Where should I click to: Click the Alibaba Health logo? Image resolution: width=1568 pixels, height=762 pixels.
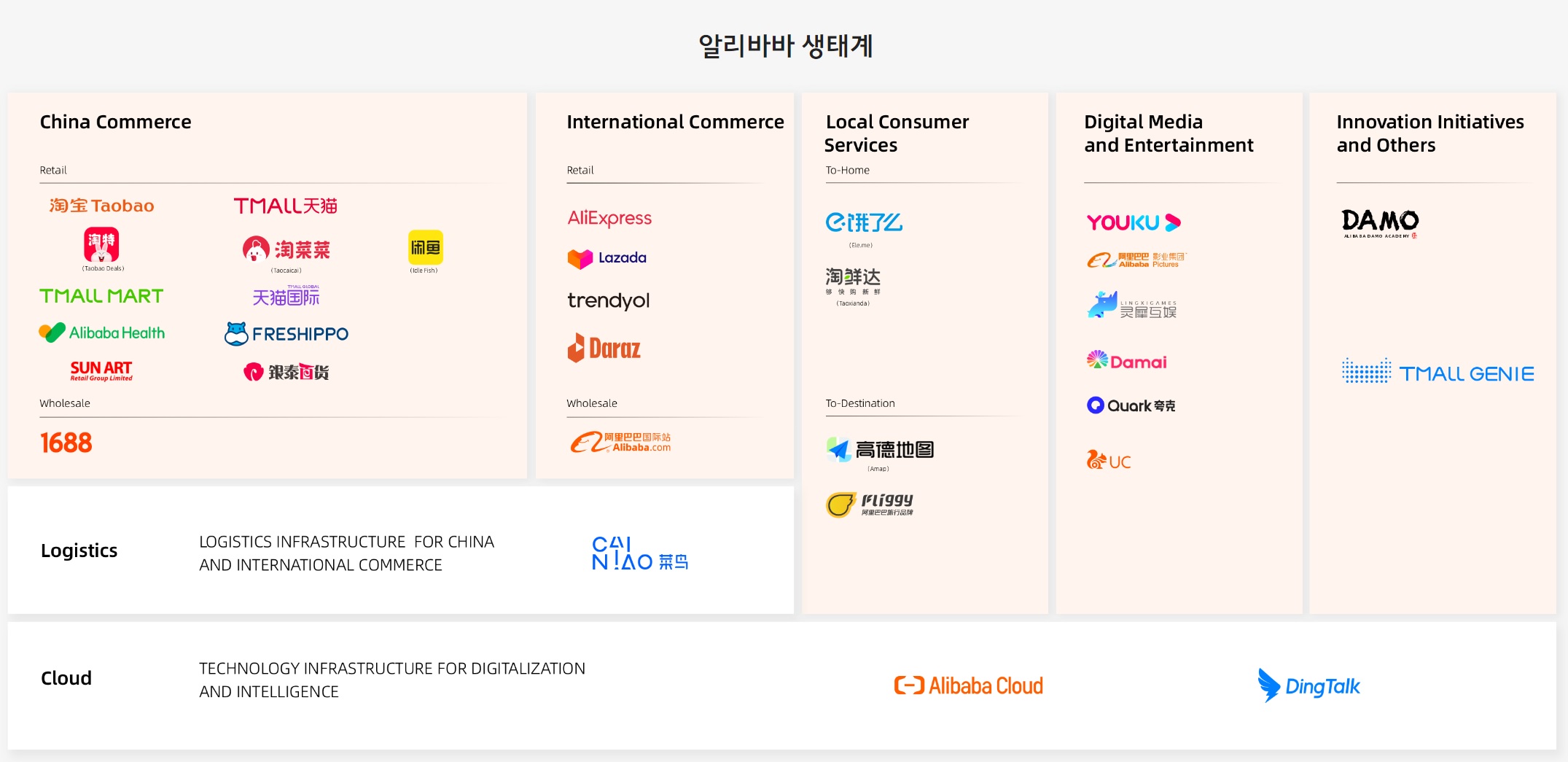tap(102, 333)
